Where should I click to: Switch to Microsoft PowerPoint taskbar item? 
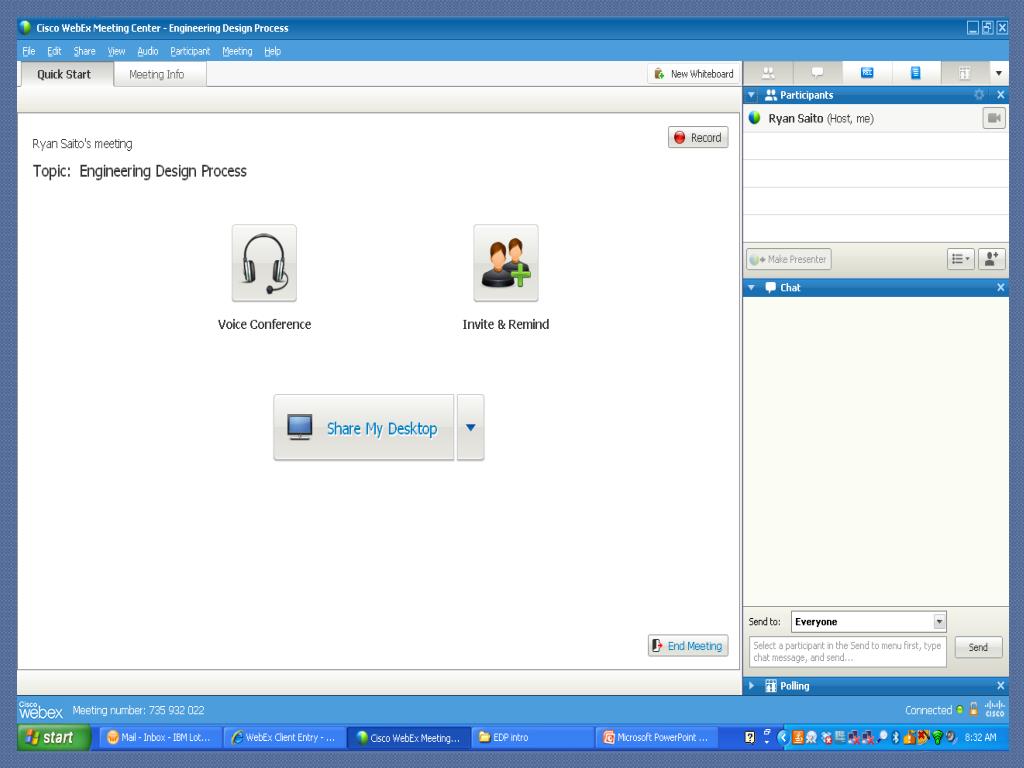(656, 737)
